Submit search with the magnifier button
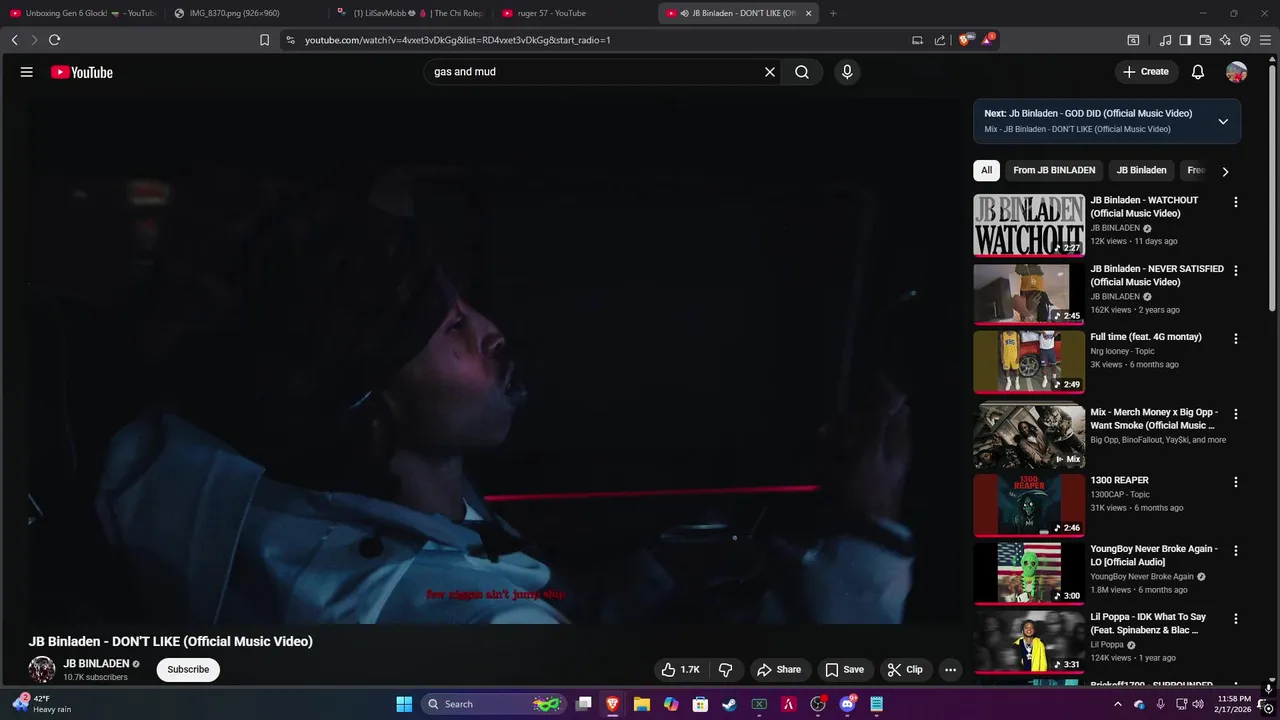 click(802, 72)
